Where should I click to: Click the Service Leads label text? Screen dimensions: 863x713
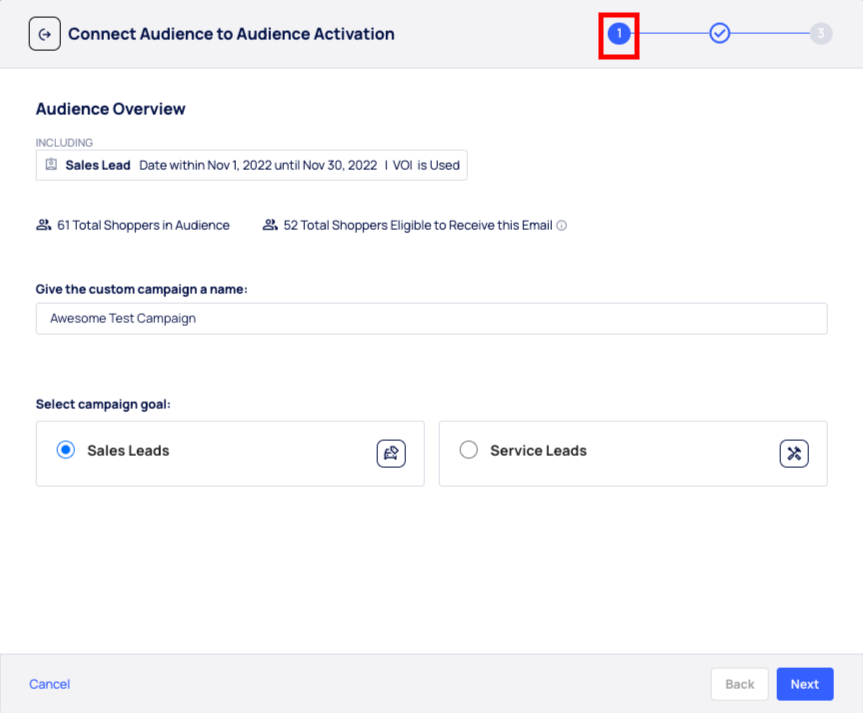coord(538,451)
